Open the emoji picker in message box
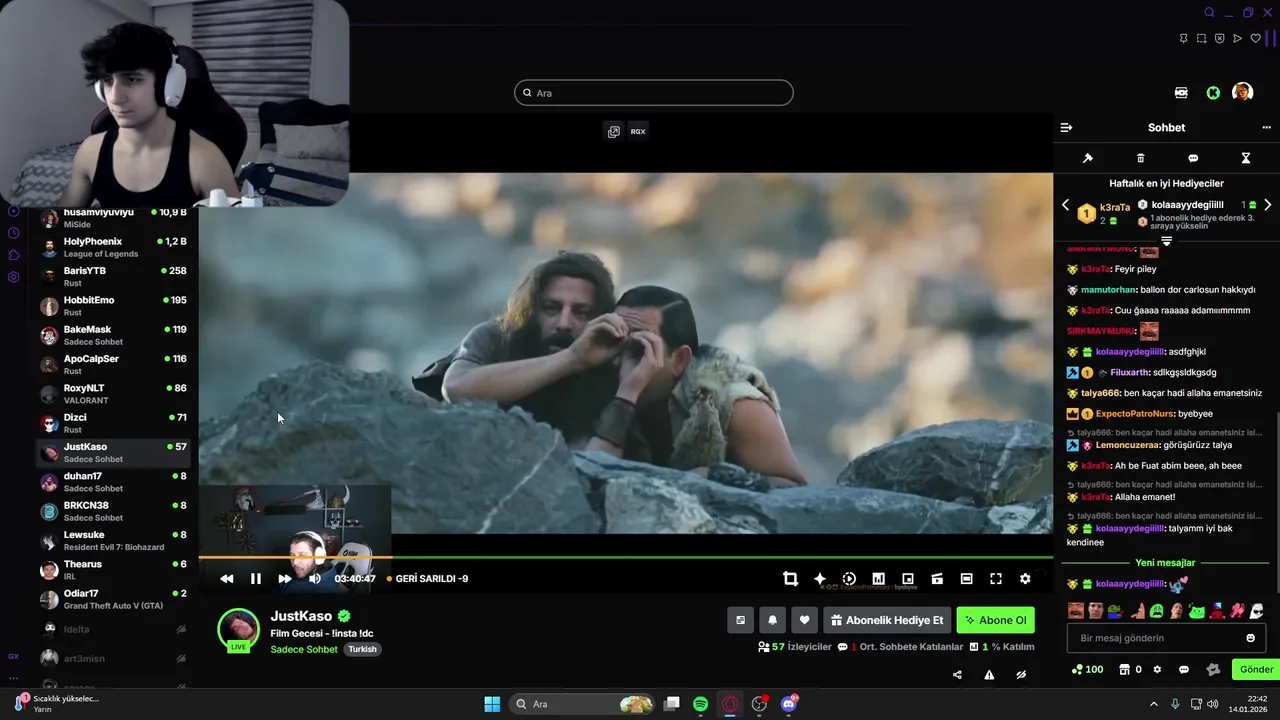 [1250, 638]
